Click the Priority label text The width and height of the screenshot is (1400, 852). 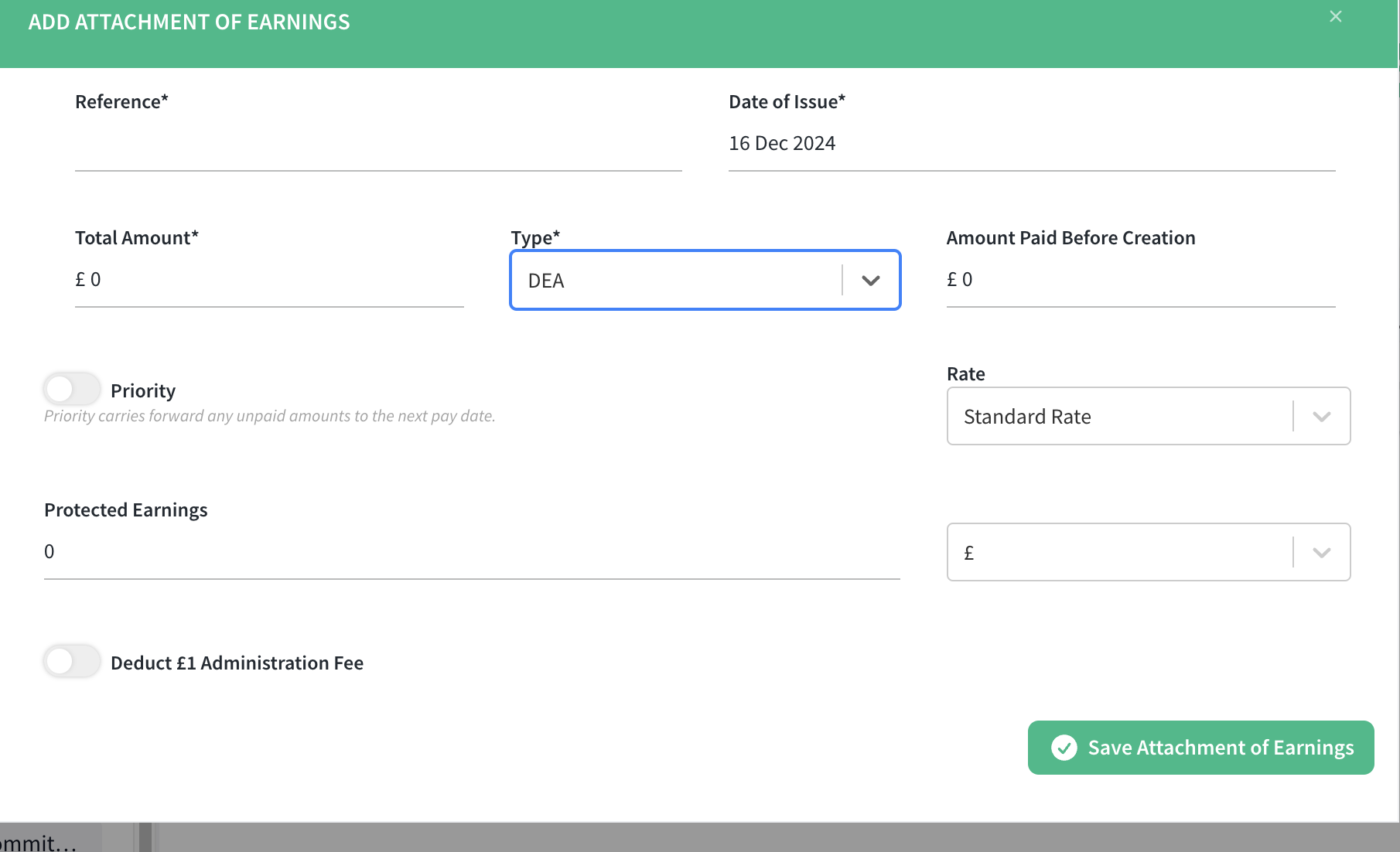pyautogui.click(x=143, y=390)
